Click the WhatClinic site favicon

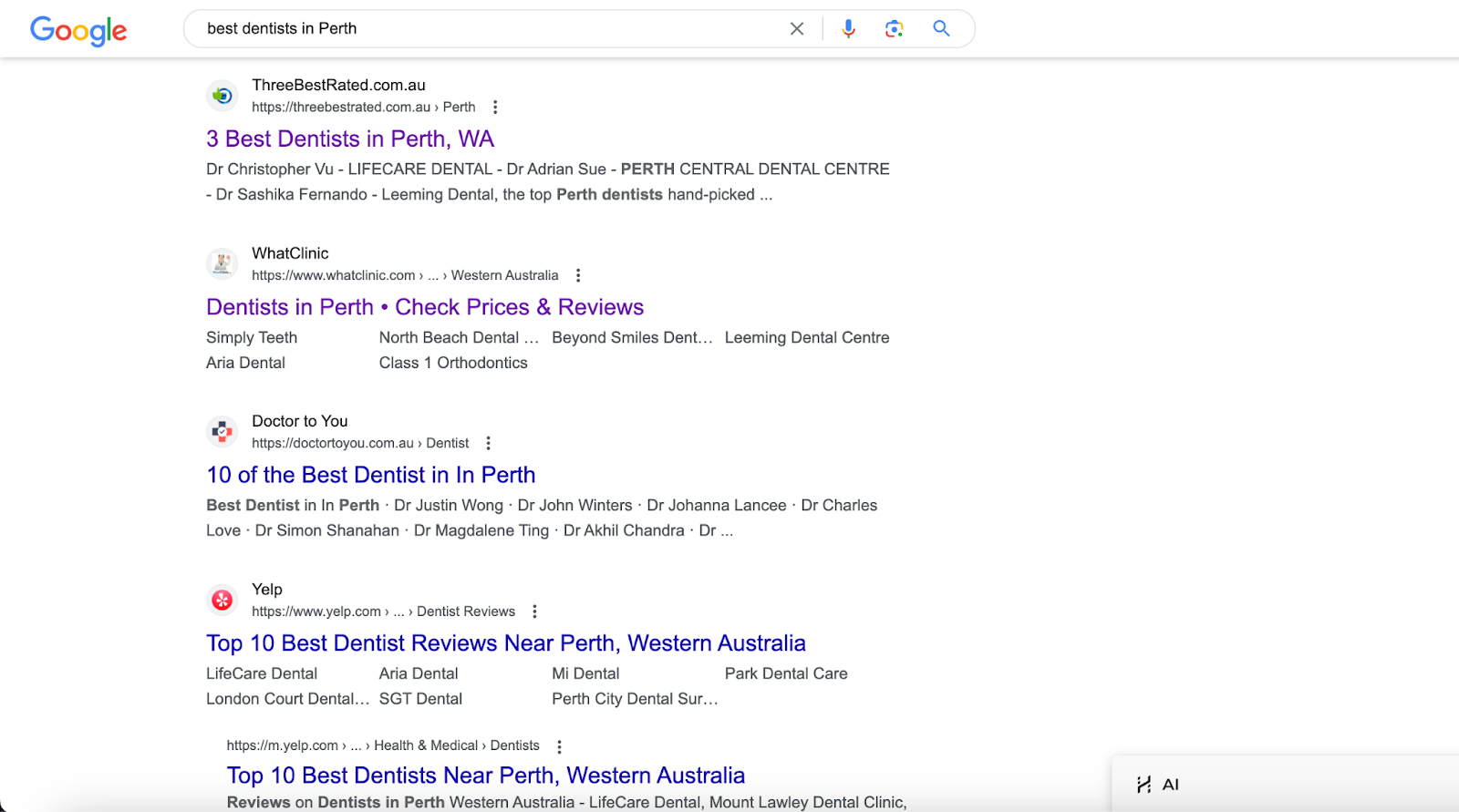(x=222, y=264)
